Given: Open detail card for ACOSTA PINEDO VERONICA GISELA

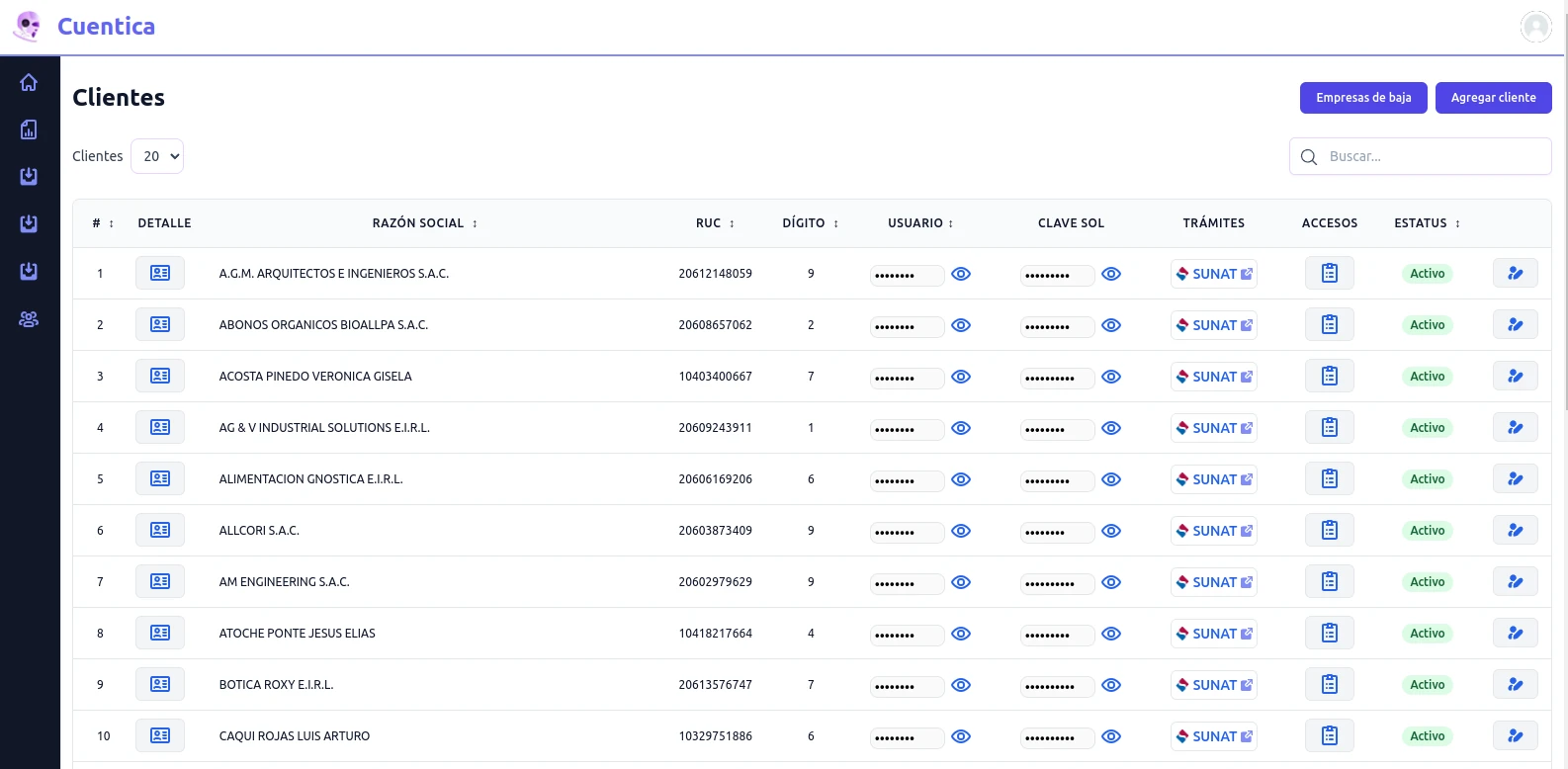Looking at the screenshot, I should tap(160, 376).
